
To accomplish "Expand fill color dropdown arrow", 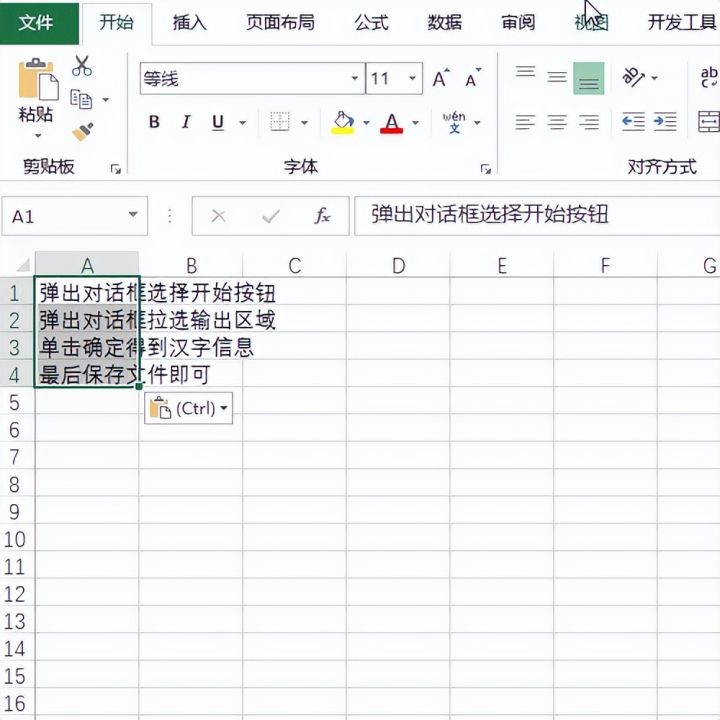I will pos(366,123).
